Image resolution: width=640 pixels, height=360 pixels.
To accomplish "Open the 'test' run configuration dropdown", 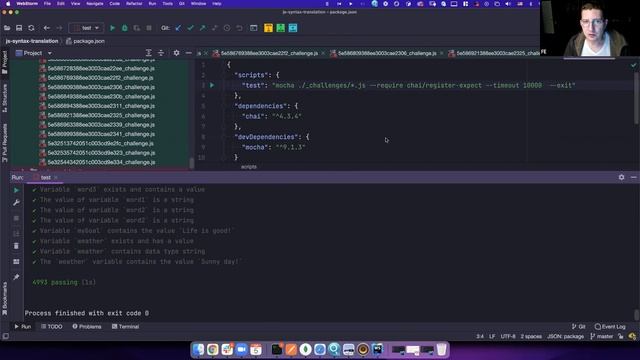I will click(86, 28).
